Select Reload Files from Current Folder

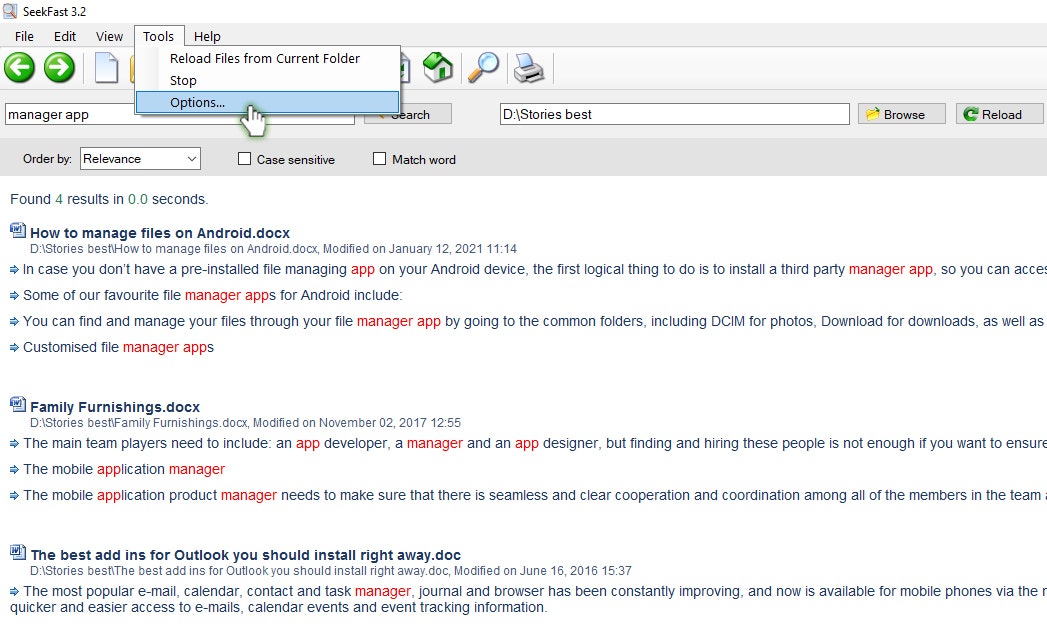click(267, 58)
